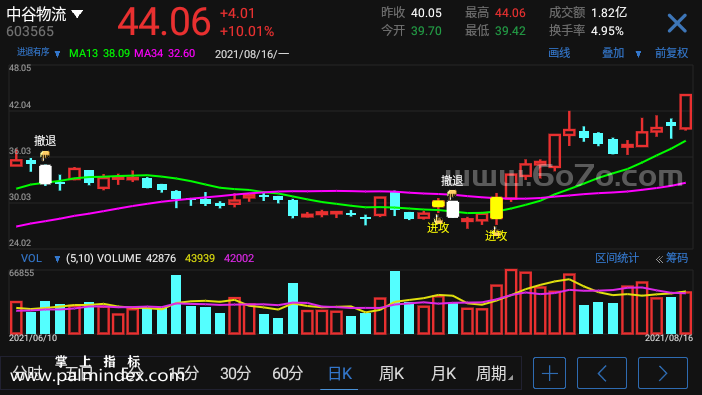
Task: Expand the 筹码 chip distribution panel
Action: click(672, 258)
